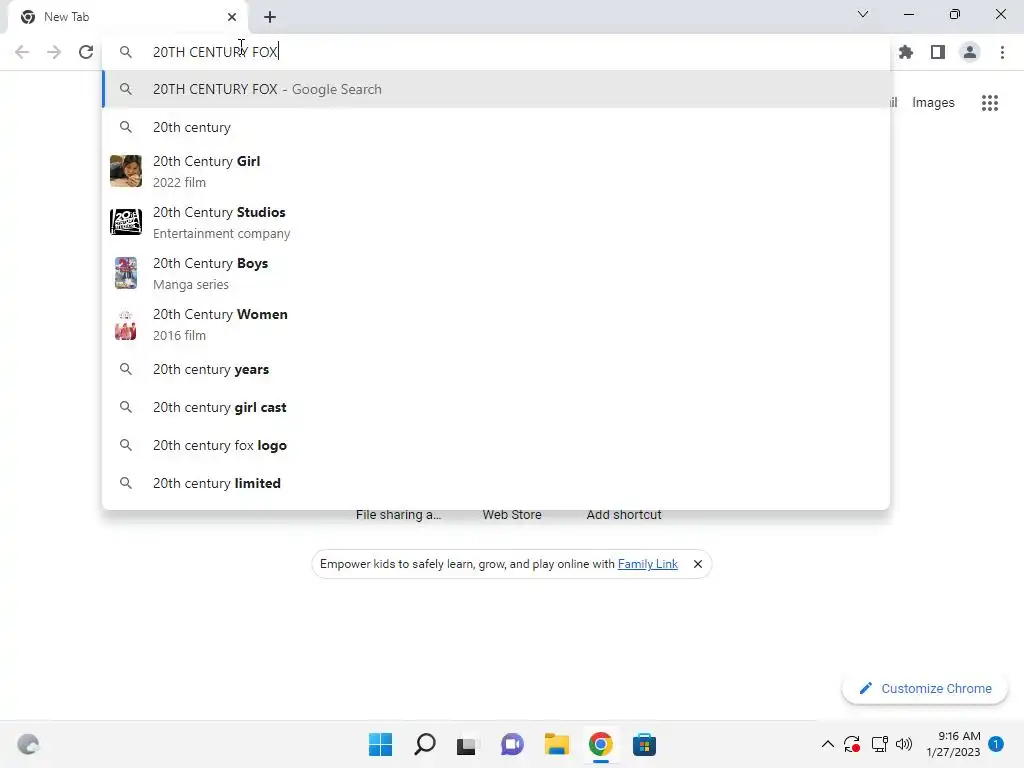
Task: Open a new tab with plus button
Action: tap(270, 17)
